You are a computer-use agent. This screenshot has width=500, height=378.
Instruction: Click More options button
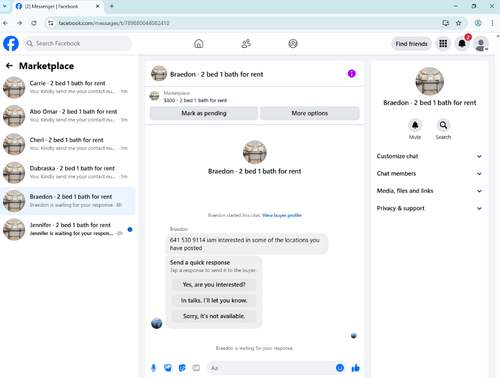pyautogui.click(x=310, y=113)
